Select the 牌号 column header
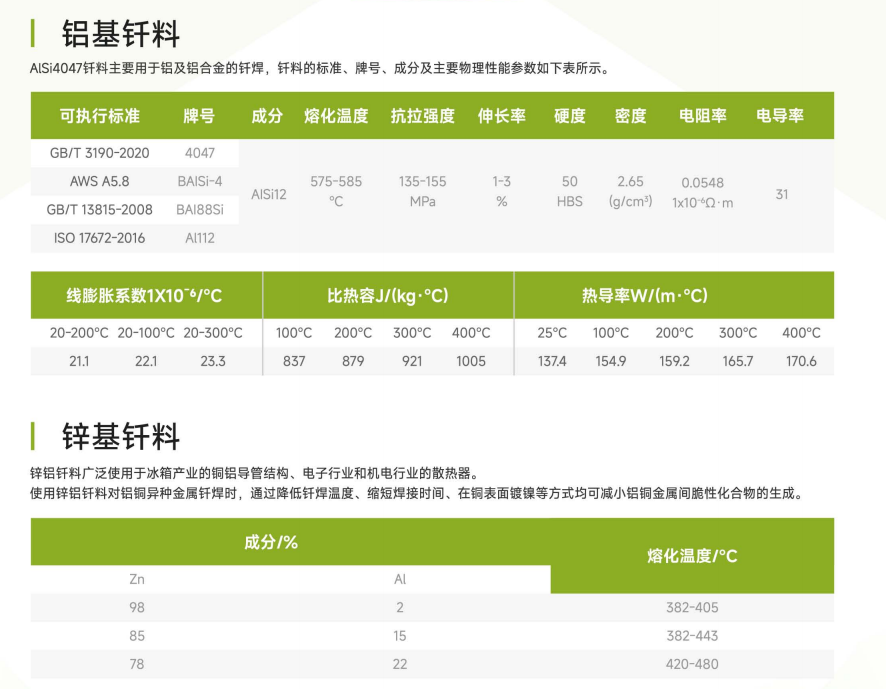 [199, 116]
